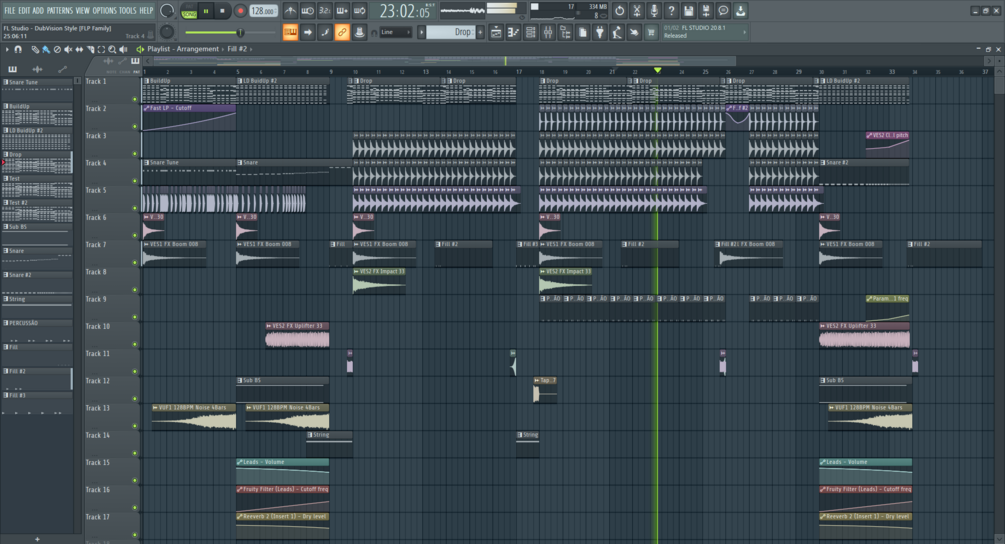The image size is (1005, 544).
Task: Switch Pat/Song mode button
Action: point(190,11)
